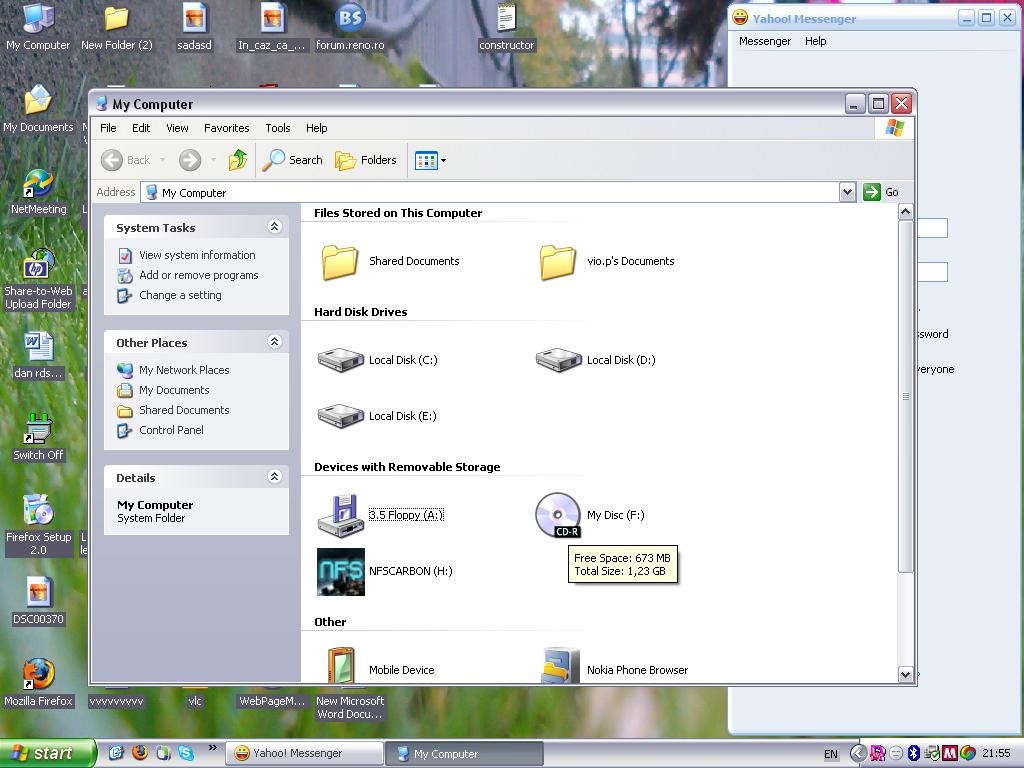This screenshot has width=1024, height=768.
Task: Select the 3.5 Floppy (A:) drive icon
Action: [x=340, y=515]
